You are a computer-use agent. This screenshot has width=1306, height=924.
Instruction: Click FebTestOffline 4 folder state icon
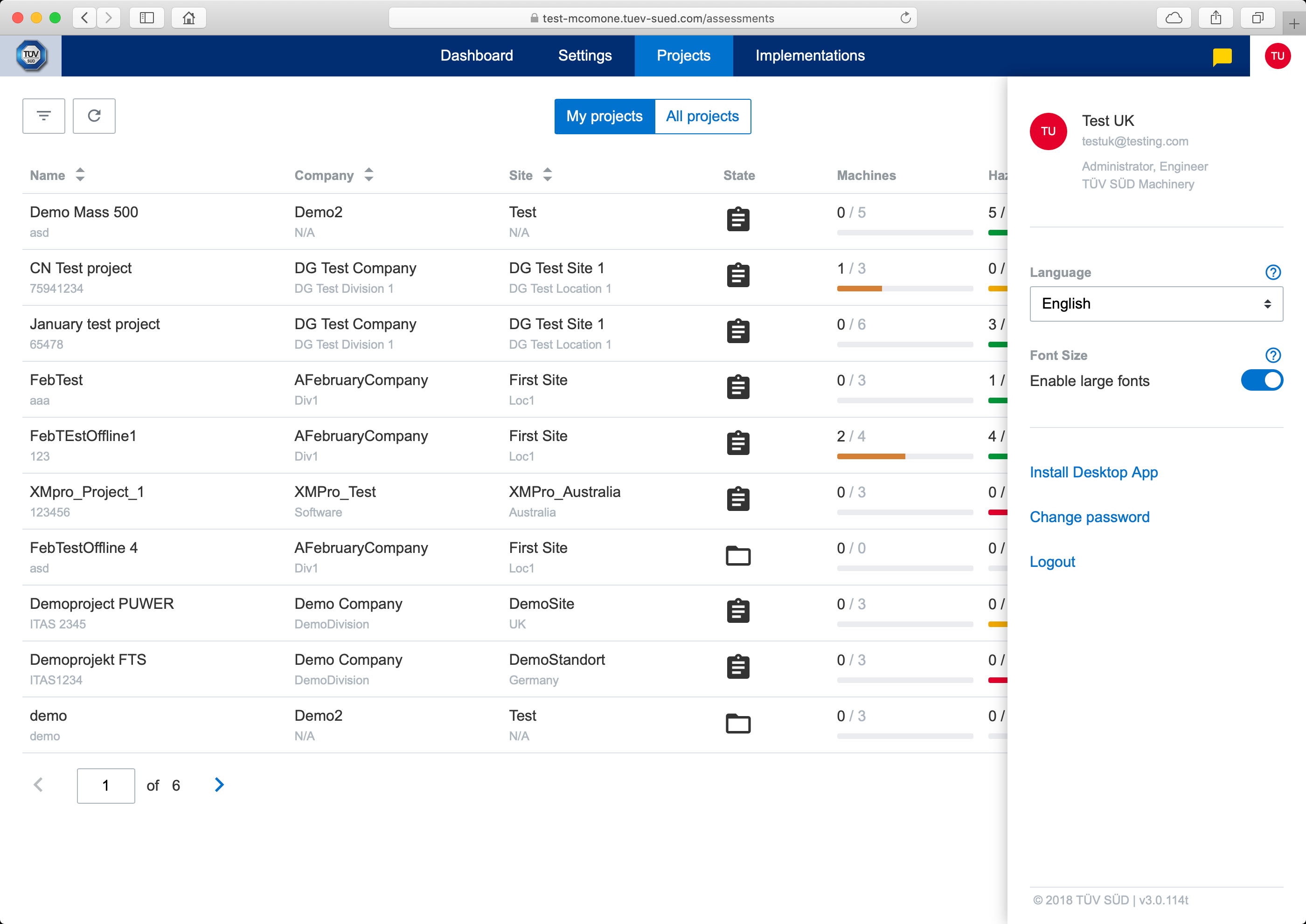pos(738,555)
